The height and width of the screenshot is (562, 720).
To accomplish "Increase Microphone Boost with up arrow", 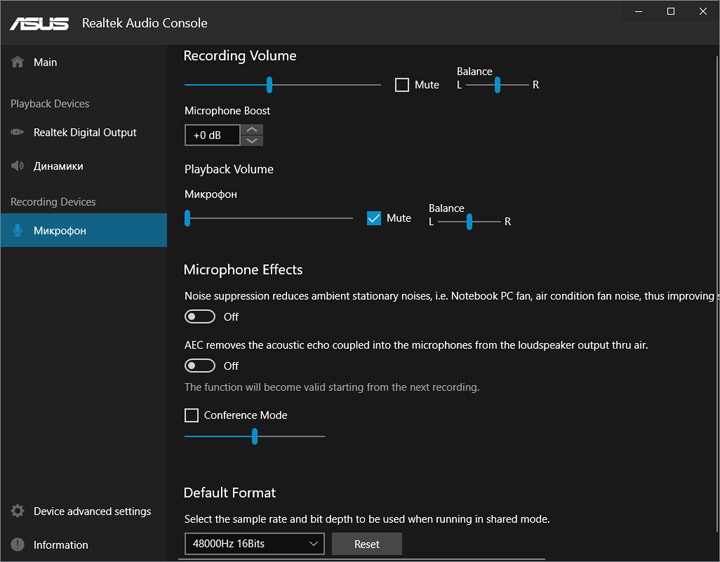I will 253,129.
